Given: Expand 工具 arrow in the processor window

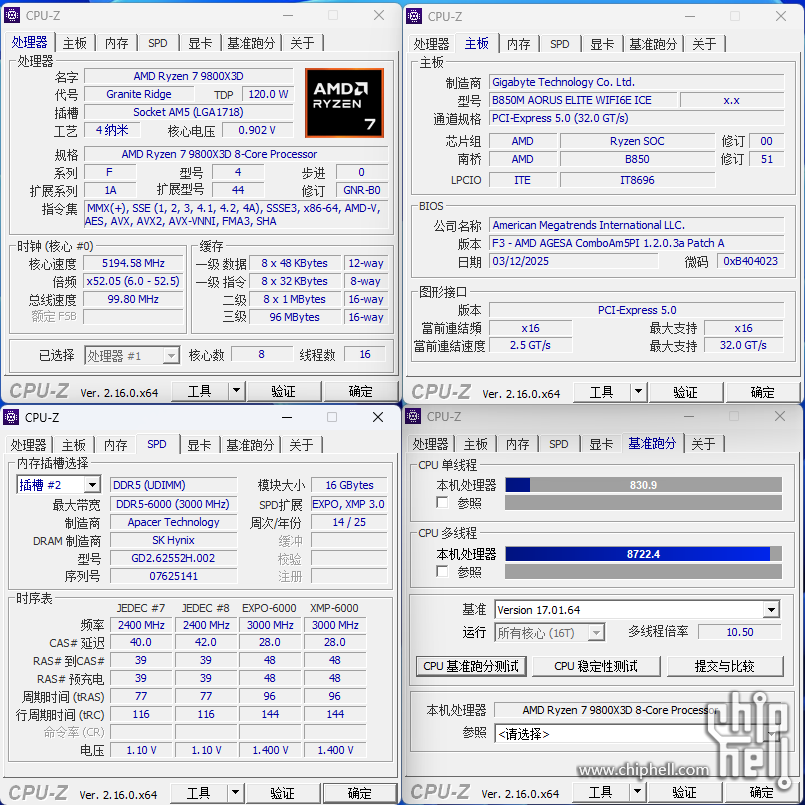Looking at the screenshot, I should [236, 391].
